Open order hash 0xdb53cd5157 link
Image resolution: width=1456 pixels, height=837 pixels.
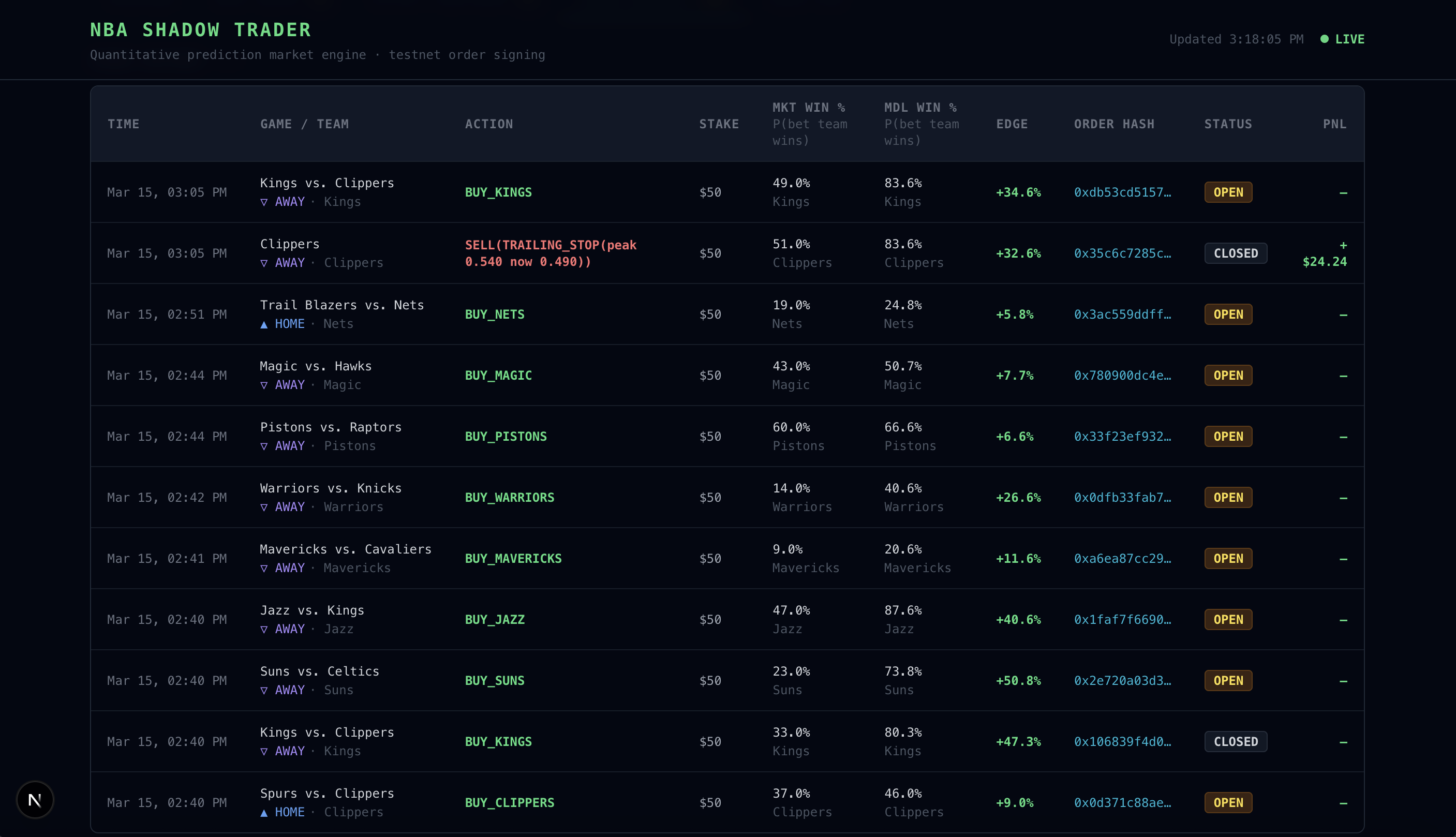click(1122, 192)
